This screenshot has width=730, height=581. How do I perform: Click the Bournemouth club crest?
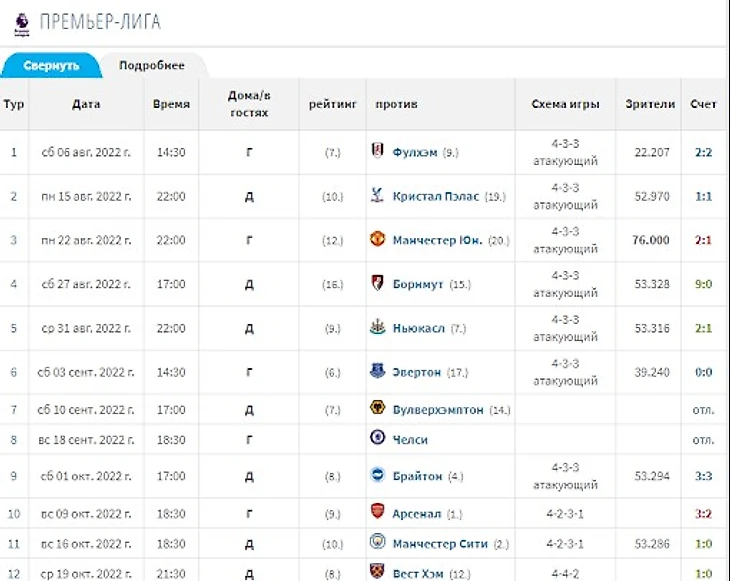(376, 284)
